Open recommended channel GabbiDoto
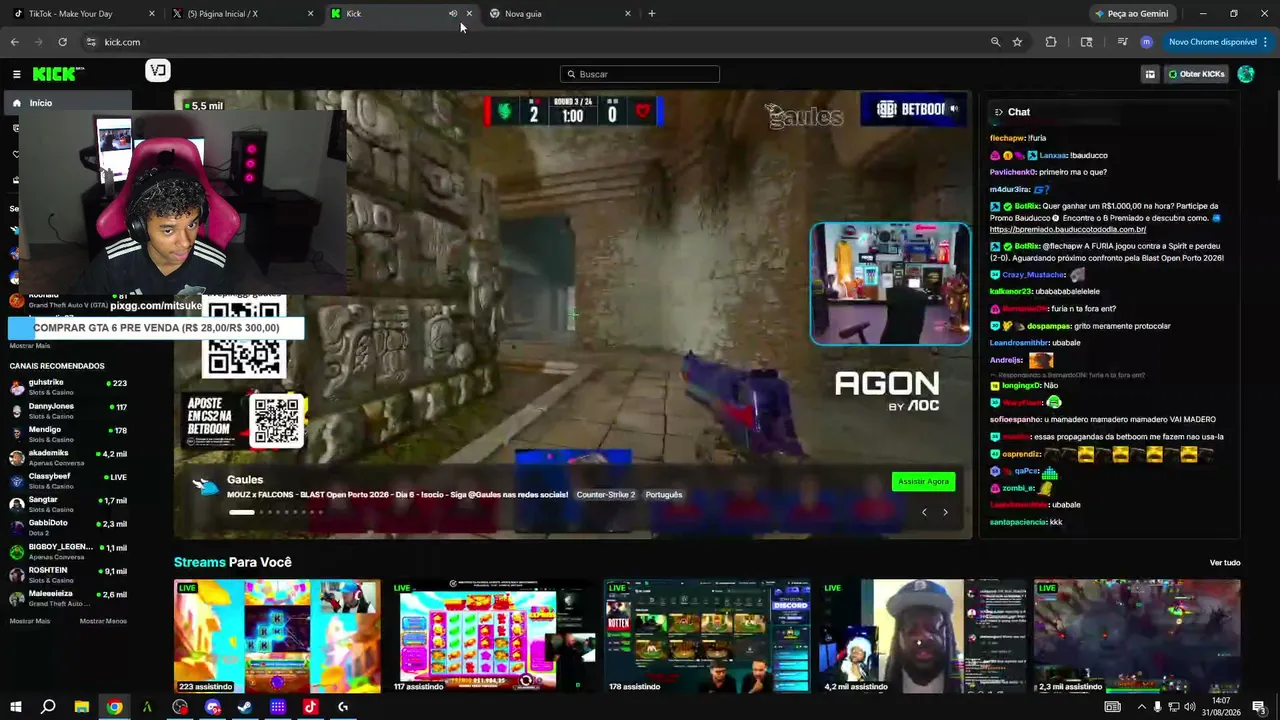This screenshot has width=1280, height=720. coord(68,528)
